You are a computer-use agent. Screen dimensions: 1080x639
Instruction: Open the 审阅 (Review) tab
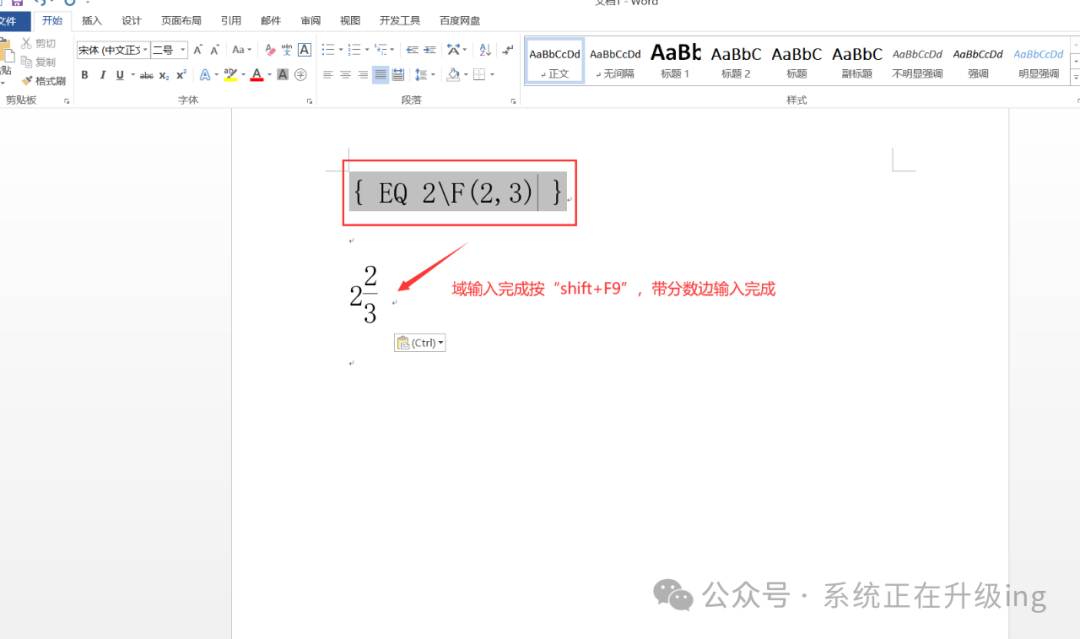click(x=311, y=21)
